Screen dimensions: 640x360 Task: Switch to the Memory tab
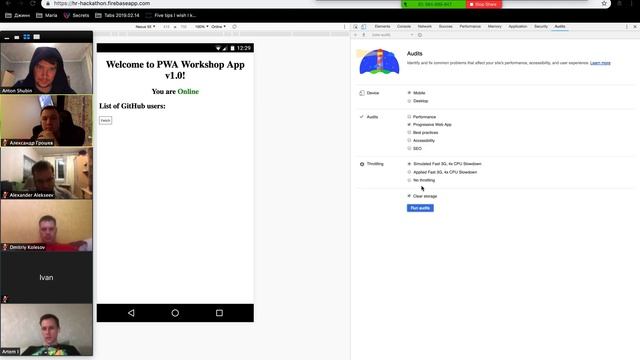494,27
